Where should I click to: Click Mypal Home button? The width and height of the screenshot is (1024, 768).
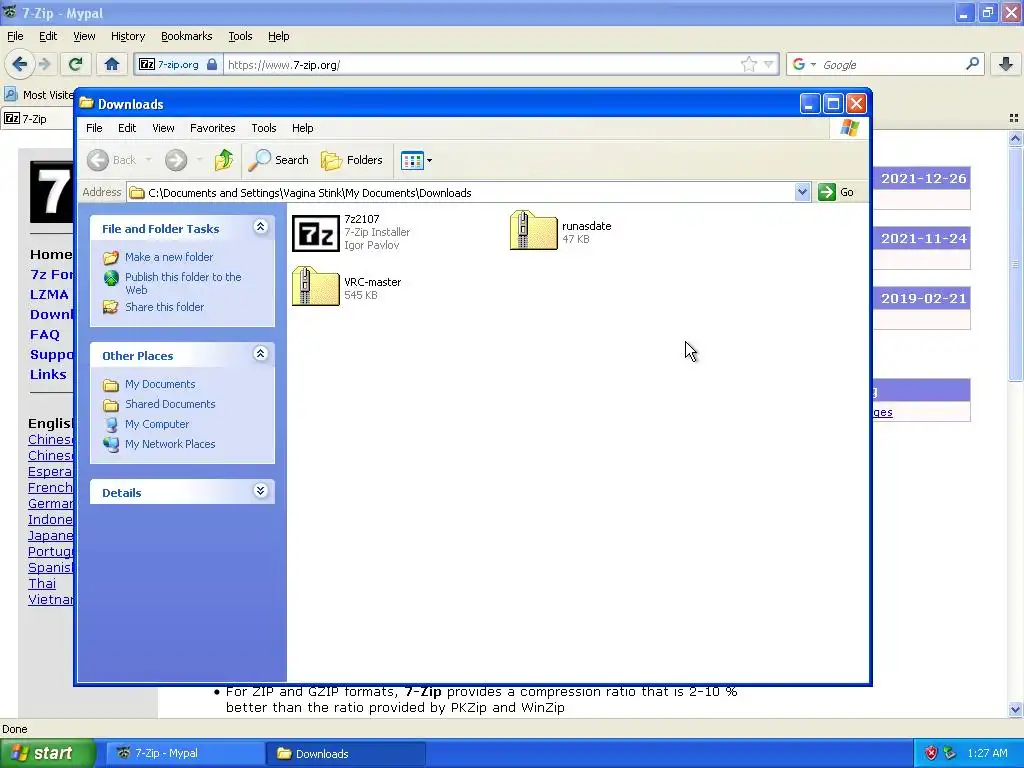(112, 64)
